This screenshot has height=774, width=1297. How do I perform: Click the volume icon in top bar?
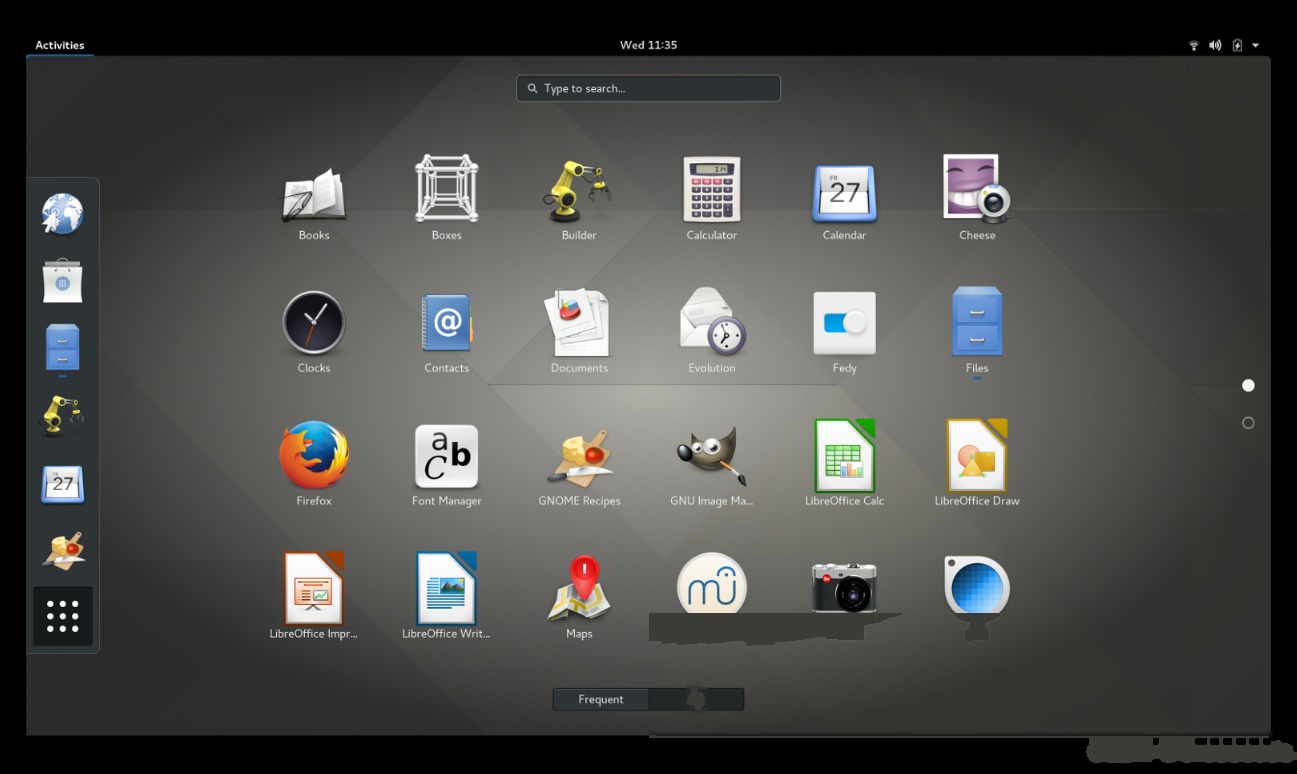pos(1215,45)
